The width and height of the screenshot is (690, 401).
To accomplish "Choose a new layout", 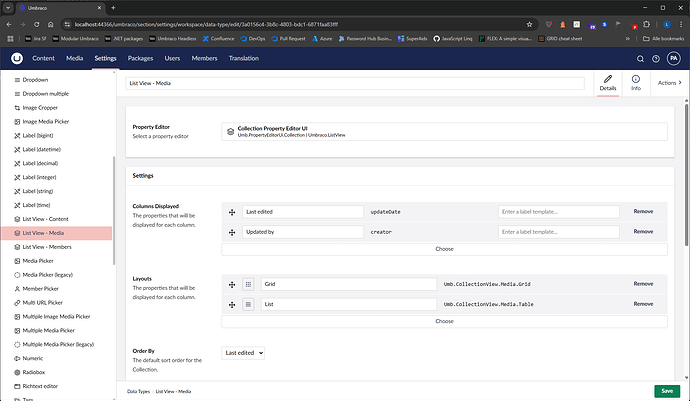I will pyautogui.click(x=444, y=321).
